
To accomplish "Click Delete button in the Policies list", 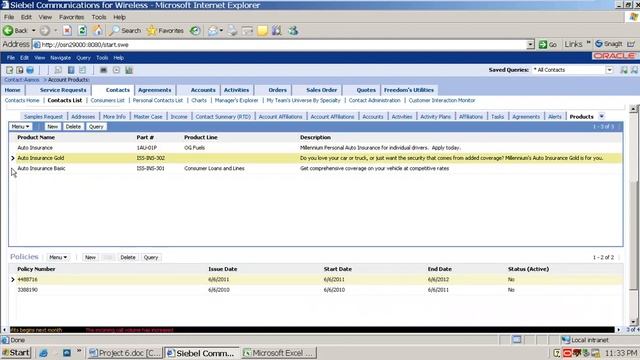I will [x=128, y=257].
